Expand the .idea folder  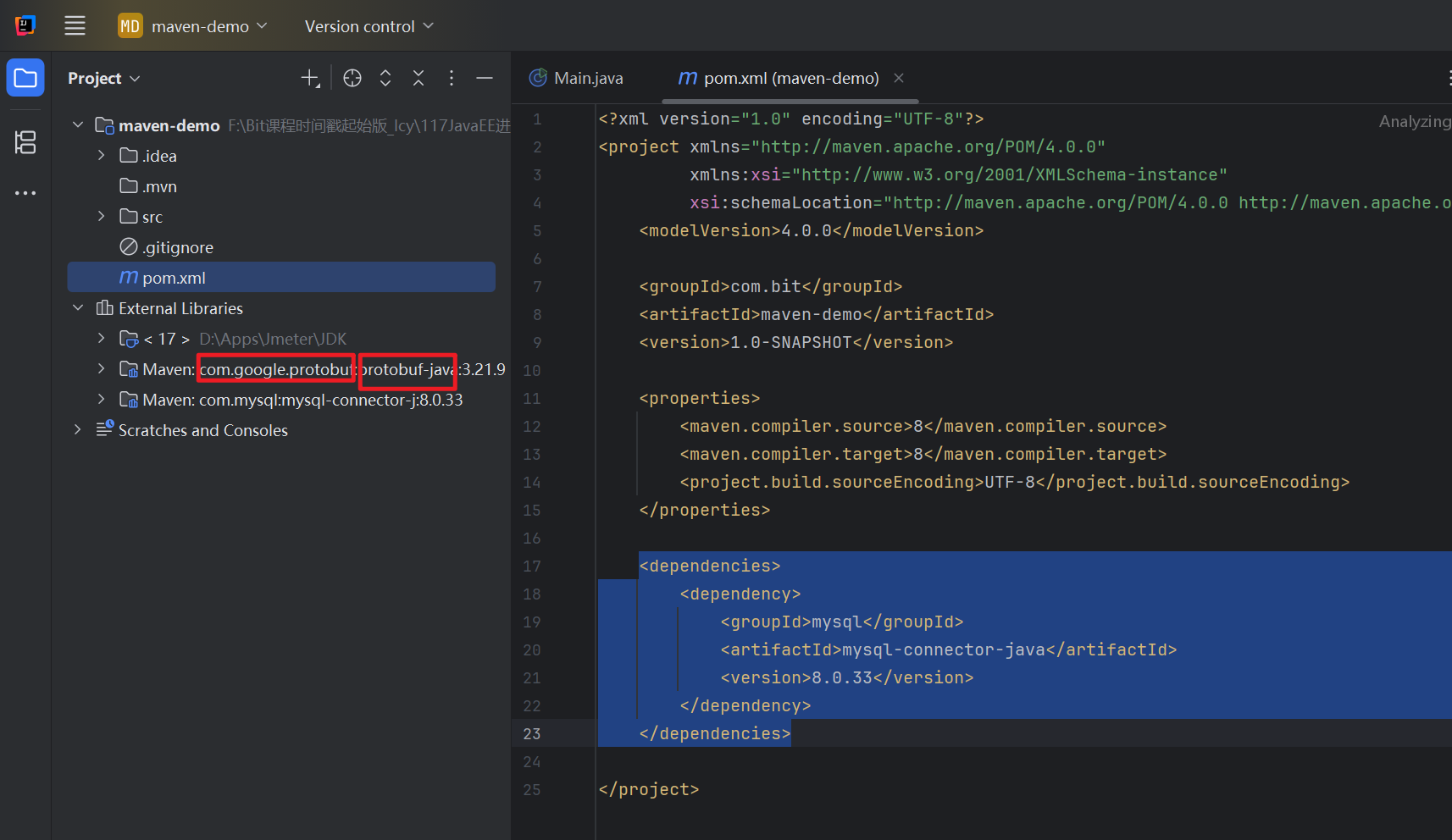tap(102, 155)
